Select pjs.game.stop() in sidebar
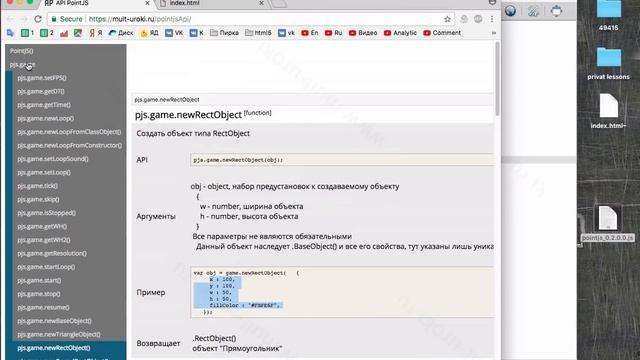This screenshot has height=360, width=640. [39, 293]
